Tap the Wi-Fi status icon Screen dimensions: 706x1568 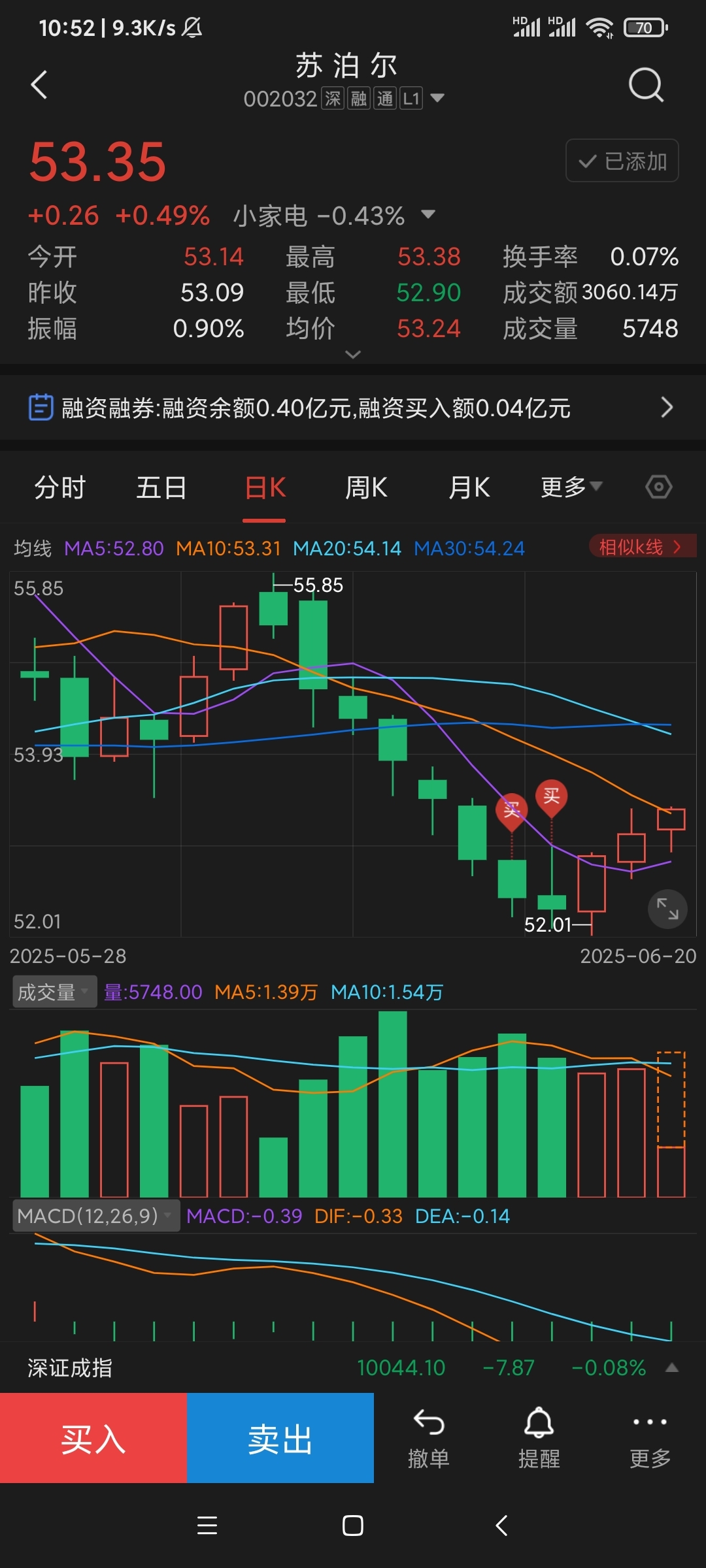(x=599, y=27)
